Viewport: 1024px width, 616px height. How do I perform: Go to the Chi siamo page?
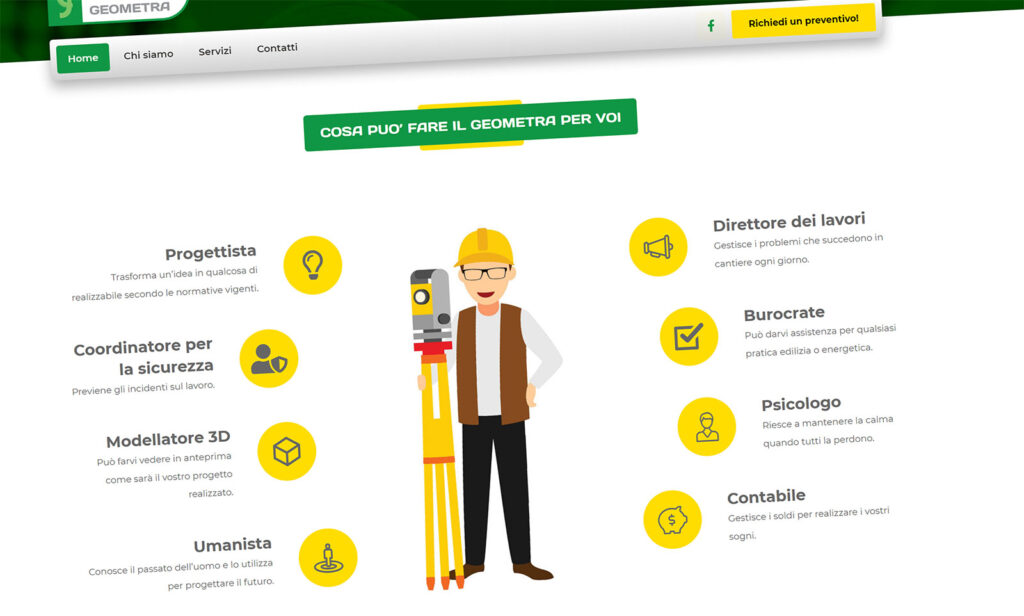[148, 54]
